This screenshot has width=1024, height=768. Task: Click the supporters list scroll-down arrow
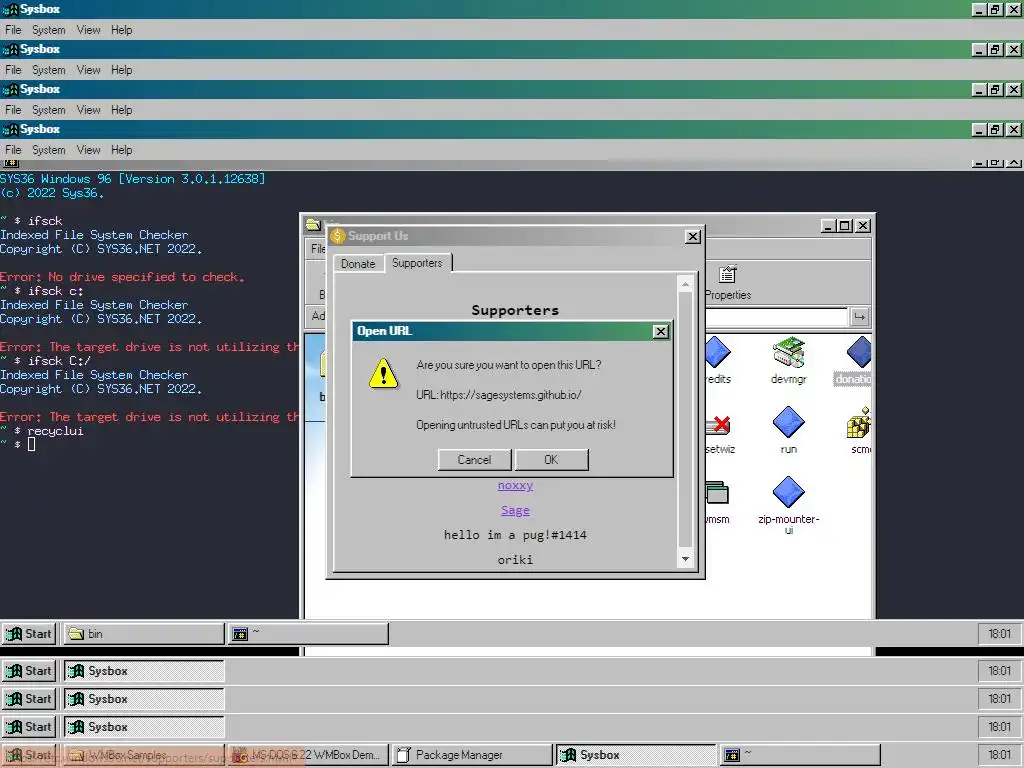685,559
